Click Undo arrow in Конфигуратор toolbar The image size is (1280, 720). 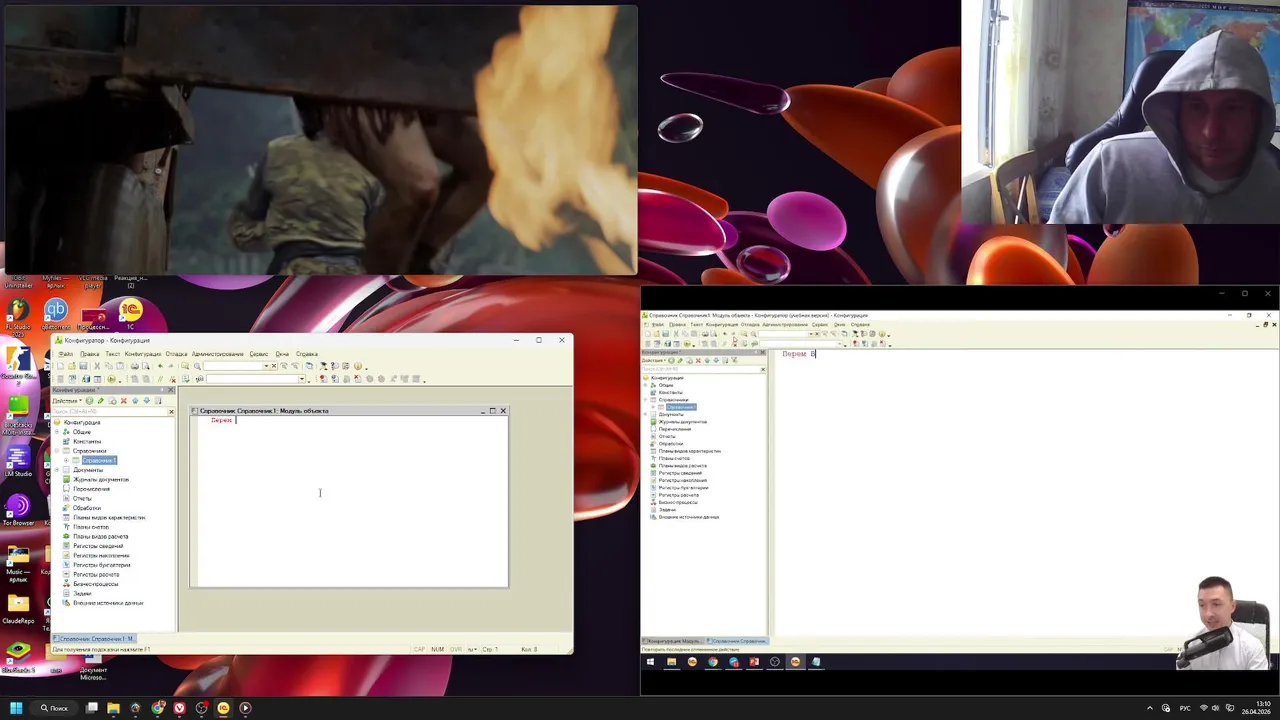click(160, 366)
